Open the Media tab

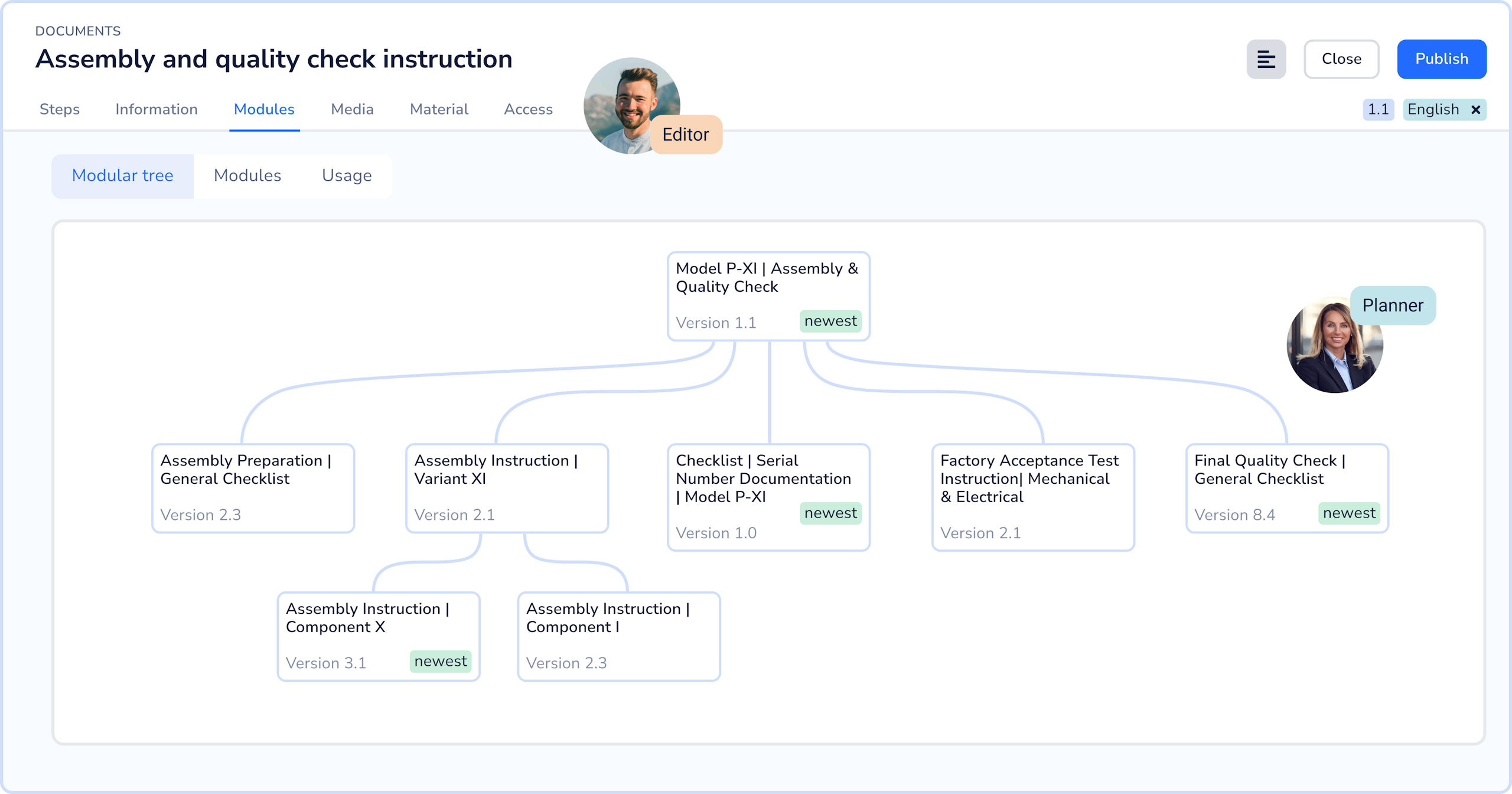click(x=352, y=109)
